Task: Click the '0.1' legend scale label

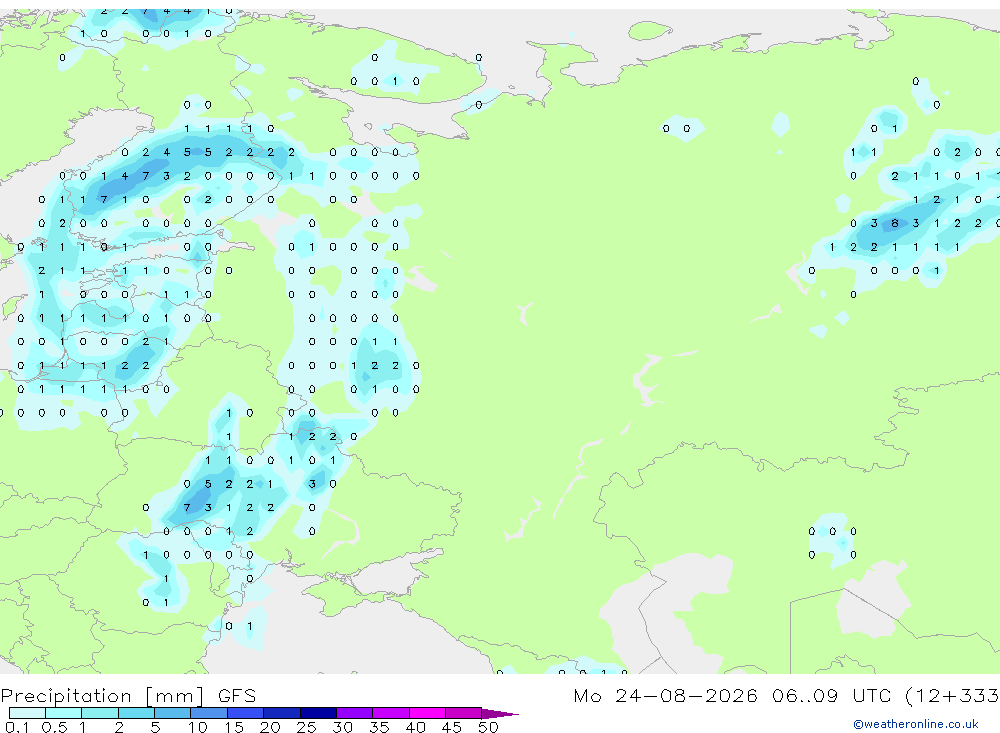Action: click(x=17, y=727)
